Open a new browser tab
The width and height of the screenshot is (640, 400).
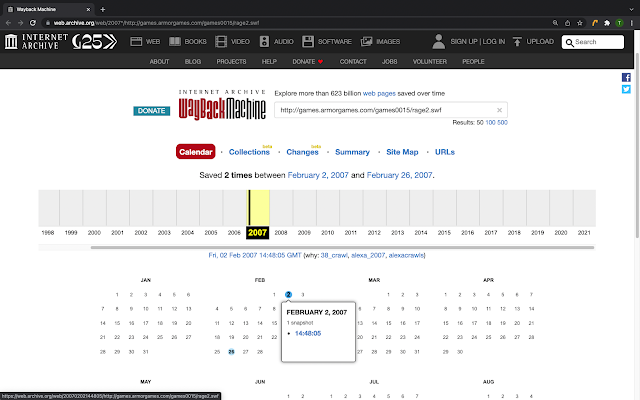point(102,9)
